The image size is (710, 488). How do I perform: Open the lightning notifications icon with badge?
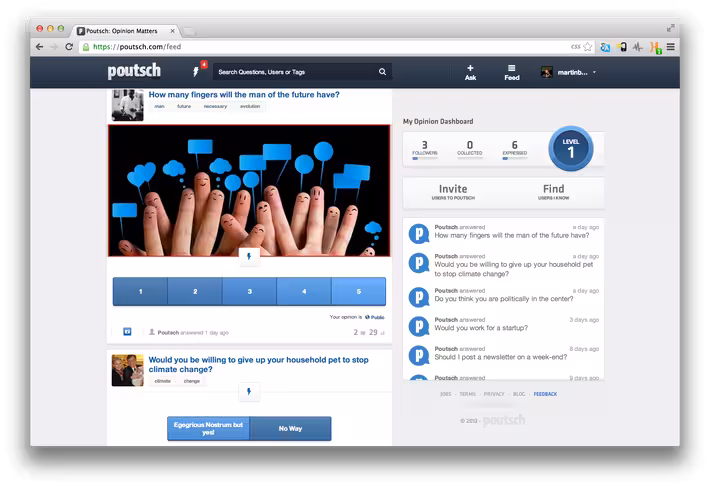(196, 72)
